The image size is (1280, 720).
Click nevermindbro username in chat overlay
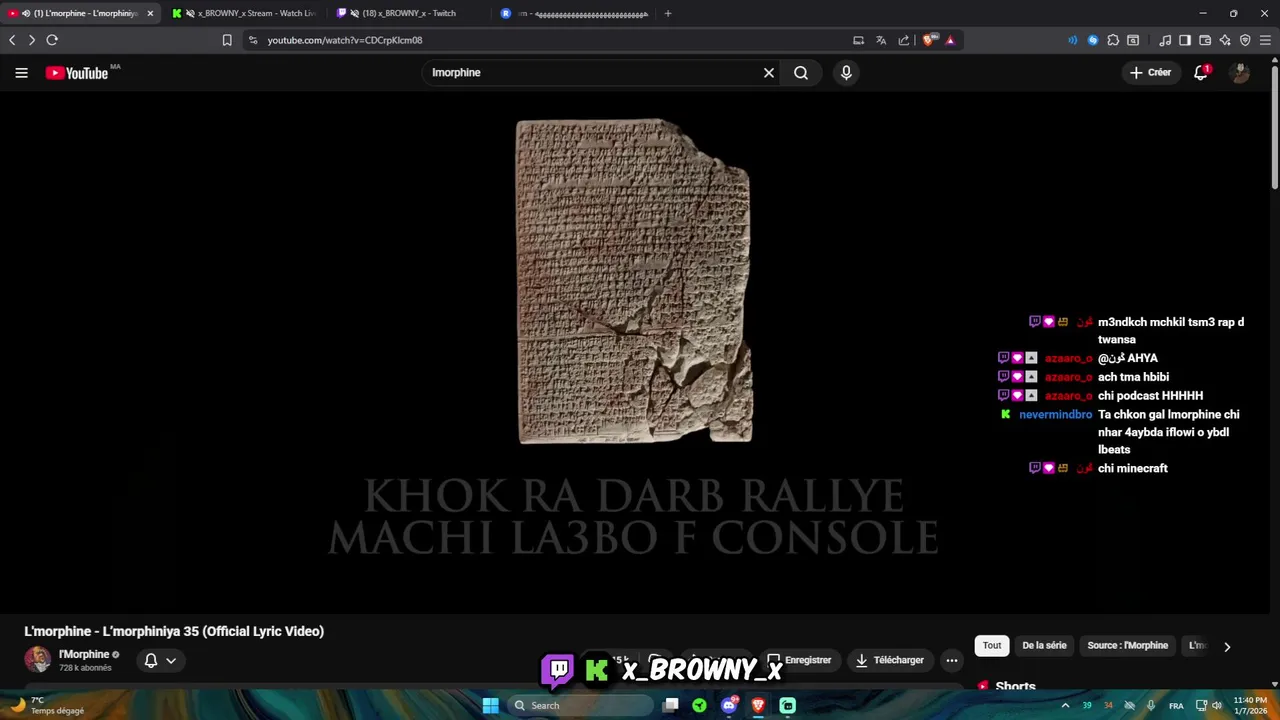click(x=1055, y=414)
